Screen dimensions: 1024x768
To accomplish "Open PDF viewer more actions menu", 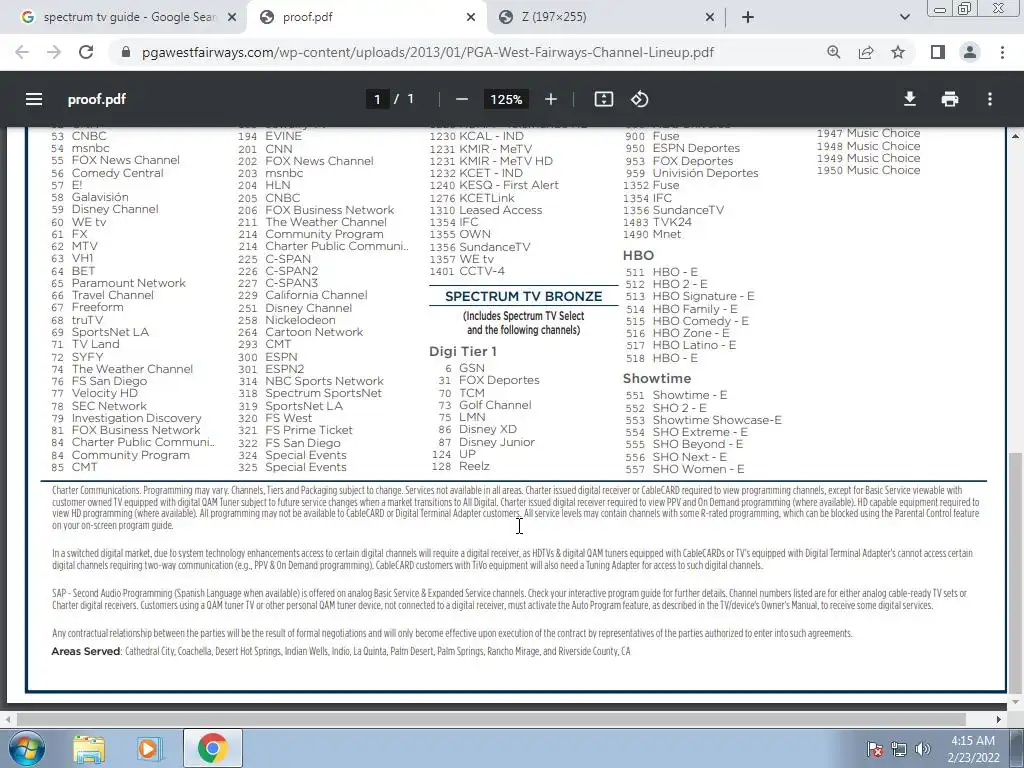I will [x=990, y=99].
